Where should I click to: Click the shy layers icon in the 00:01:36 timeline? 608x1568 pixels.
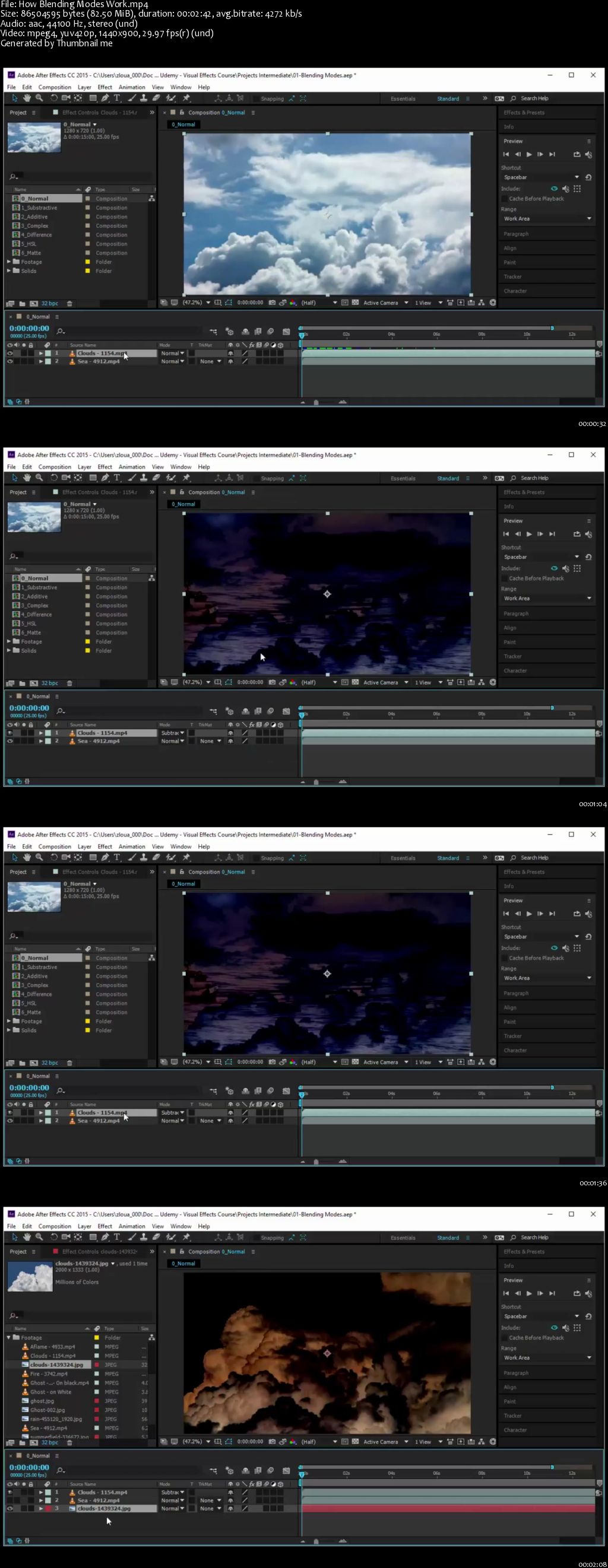point(245,1092)
